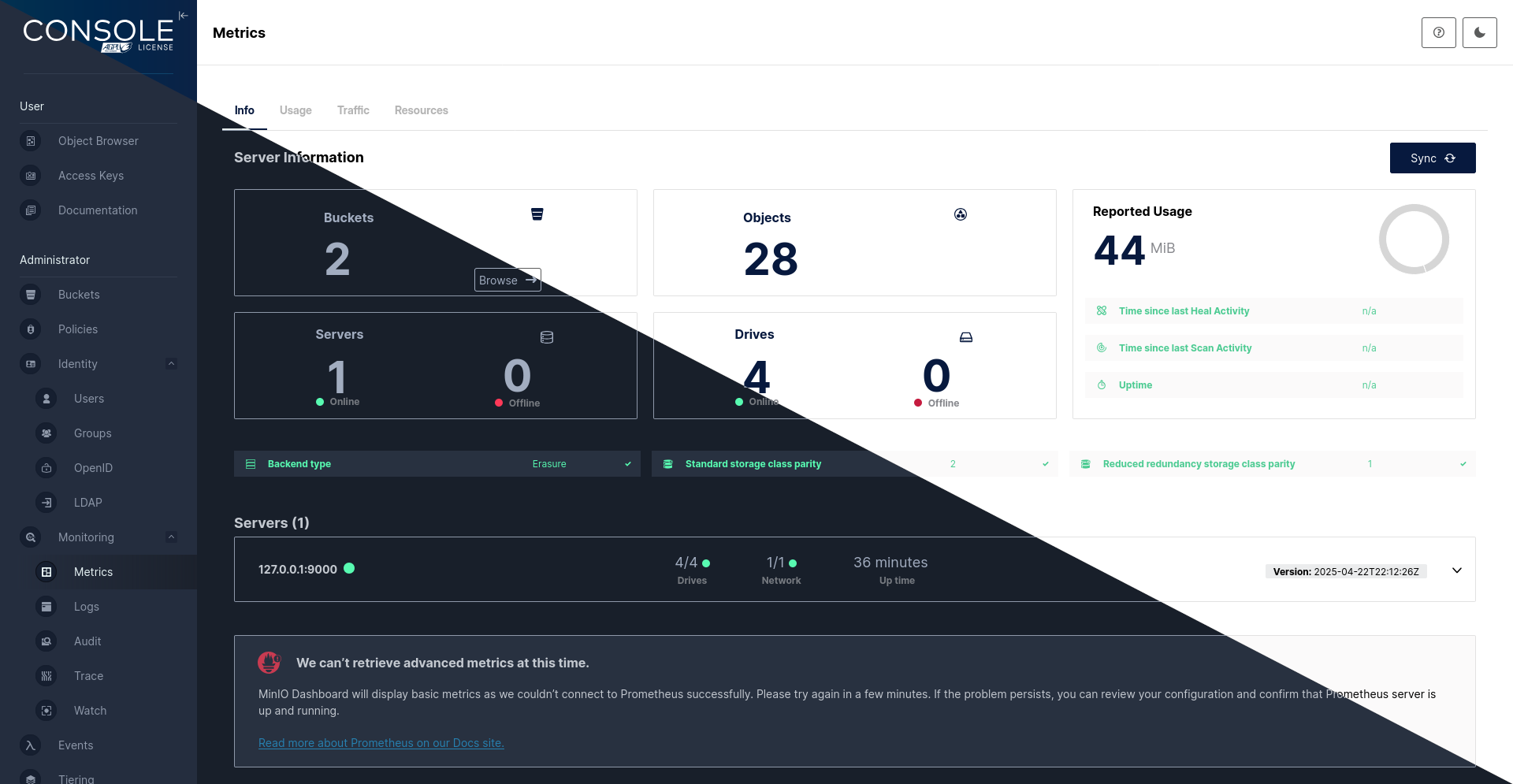Click Standard storage class parity row
Viewport: 1513px width, 784px height.
tap(855, 464)
